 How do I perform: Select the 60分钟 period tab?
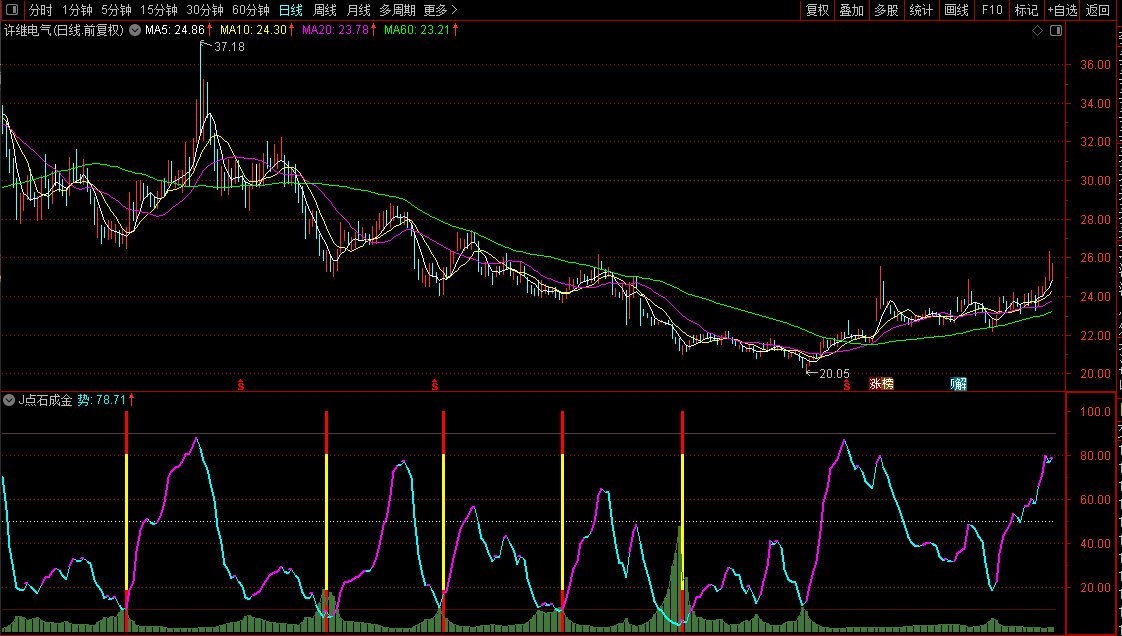[x=251, y=10]
